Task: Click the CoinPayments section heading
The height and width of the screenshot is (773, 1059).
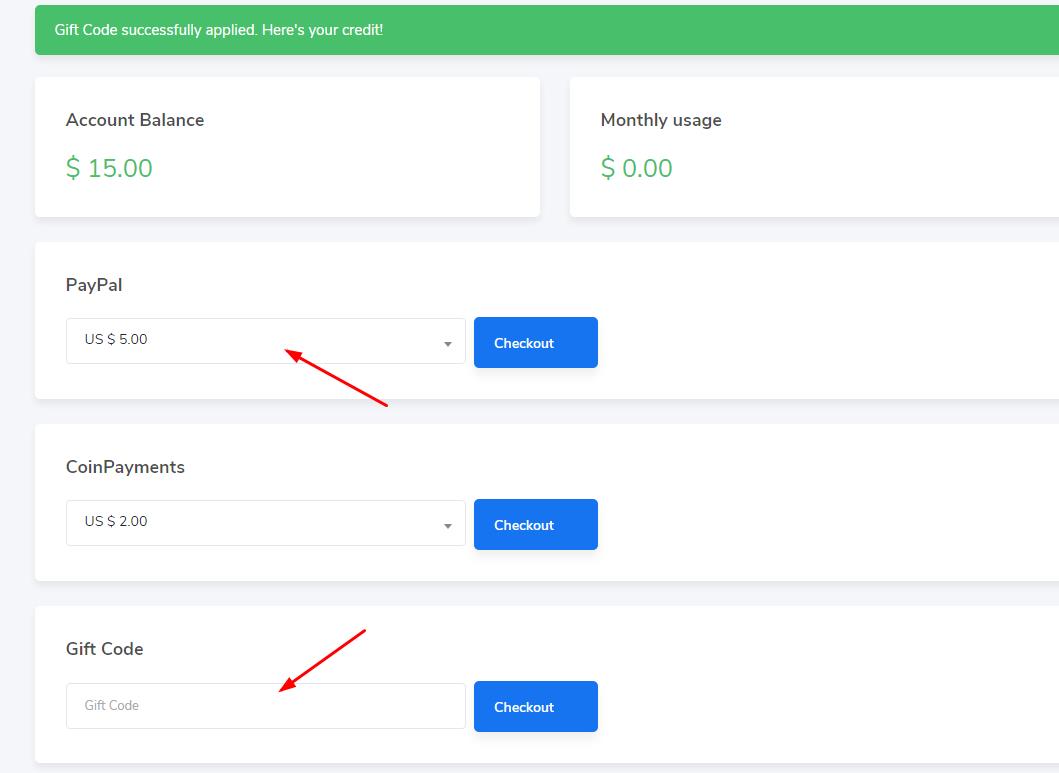Action: [125, 467]
